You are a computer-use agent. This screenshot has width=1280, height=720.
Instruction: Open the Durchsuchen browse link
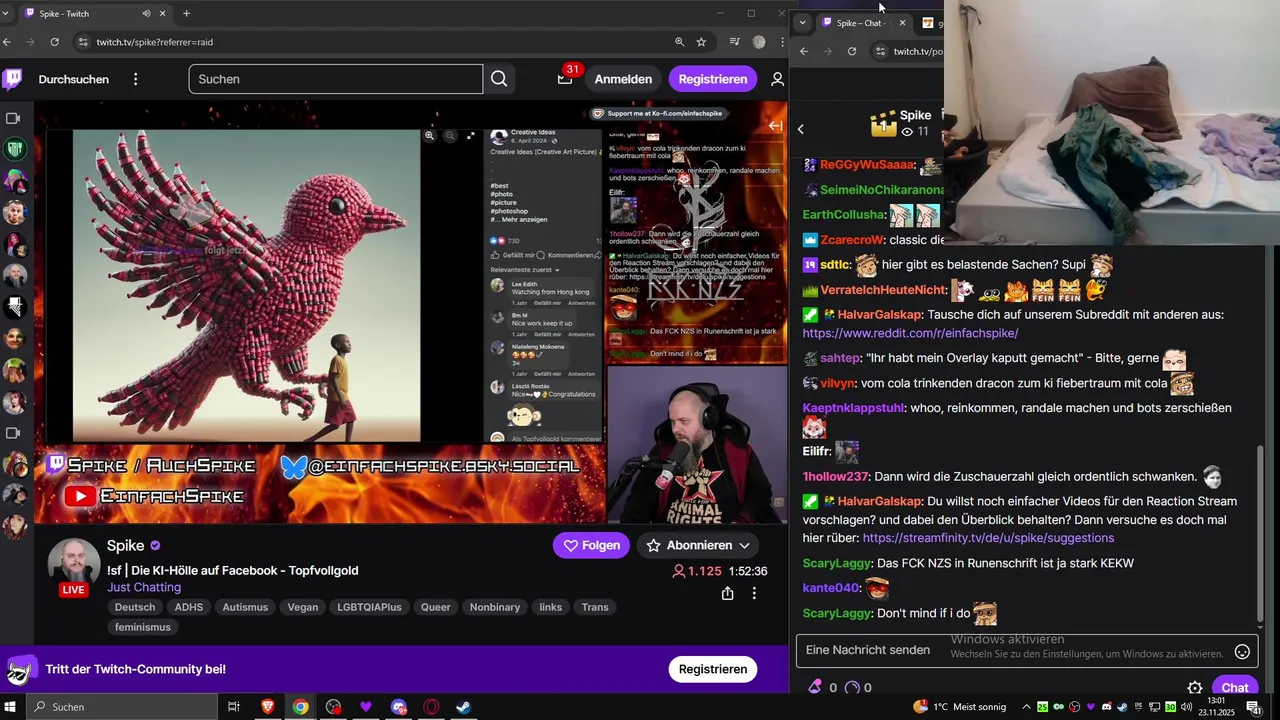click(74, 79)
